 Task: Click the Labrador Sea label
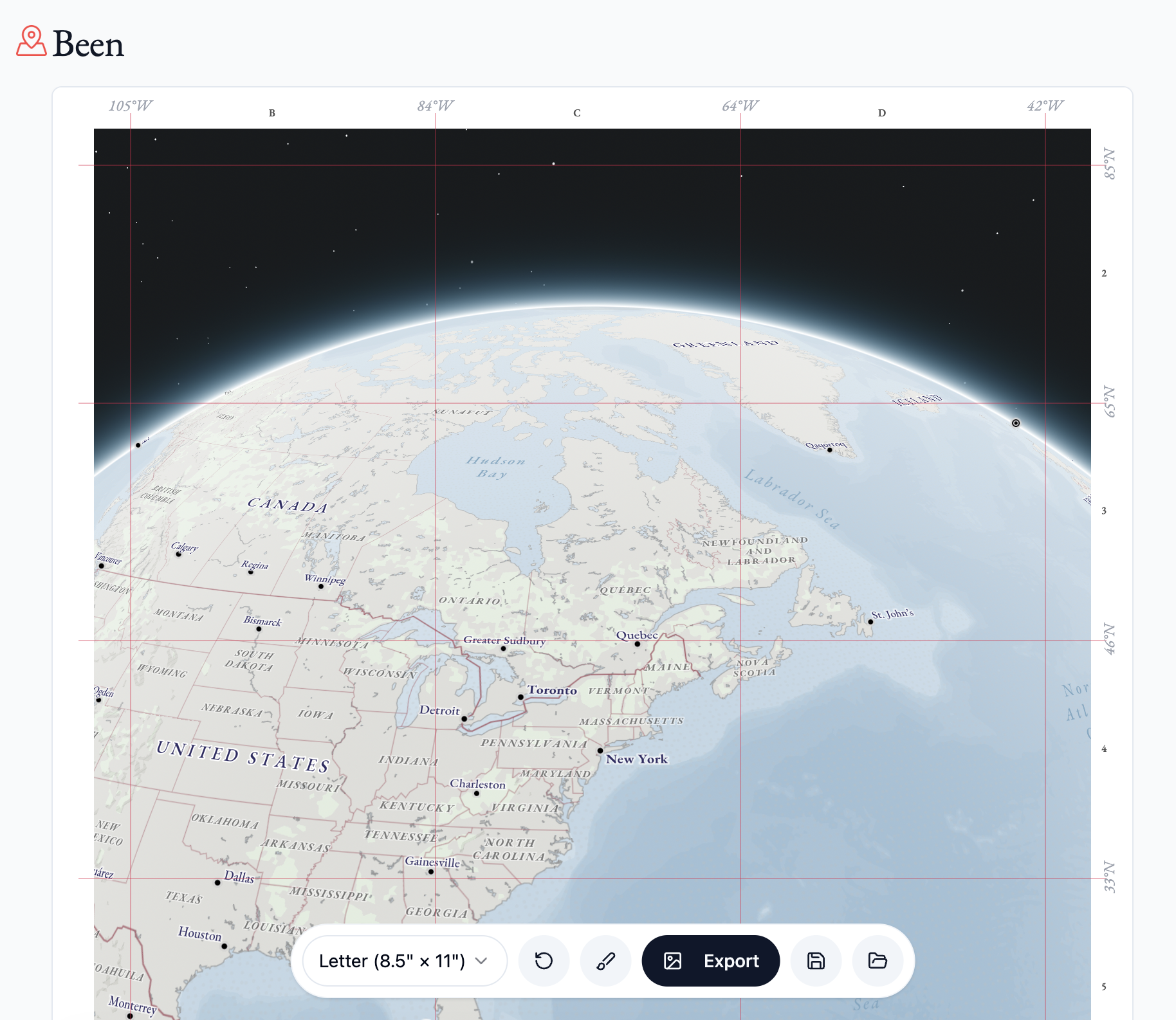pyautogui.click(x=792, y=499)
